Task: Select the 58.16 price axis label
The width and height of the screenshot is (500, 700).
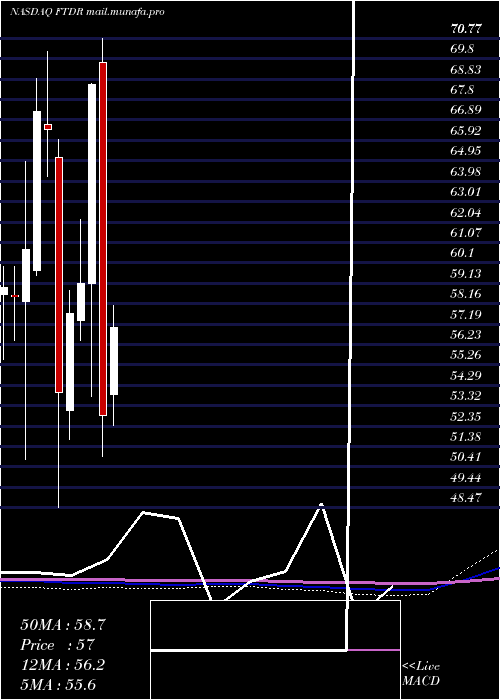Action: point(466,294)
